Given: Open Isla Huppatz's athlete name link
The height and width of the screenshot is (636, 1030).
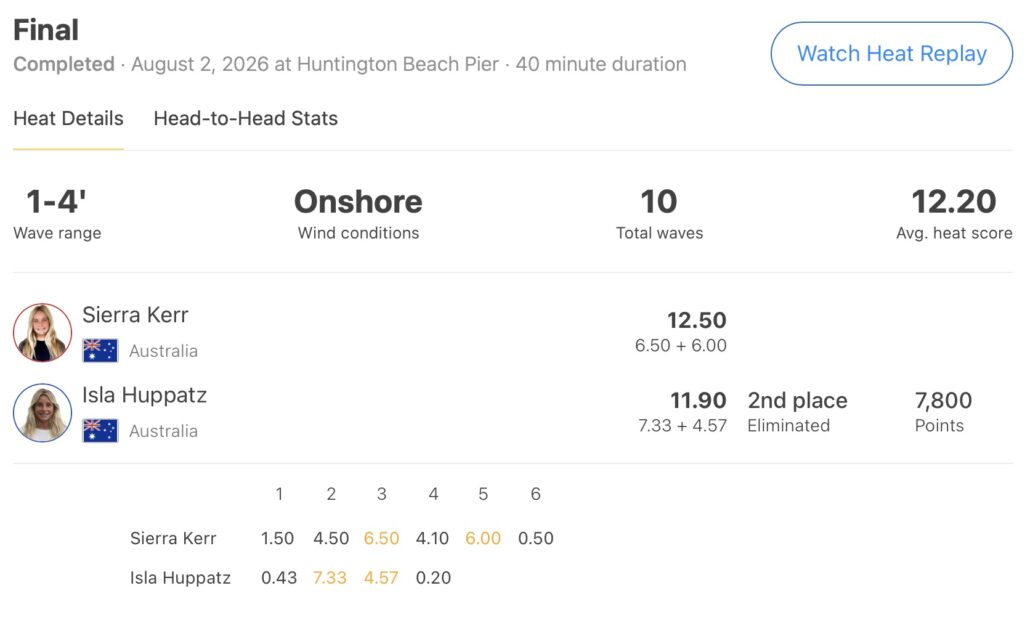Looking at the screenshot, I should pos(145,395).
